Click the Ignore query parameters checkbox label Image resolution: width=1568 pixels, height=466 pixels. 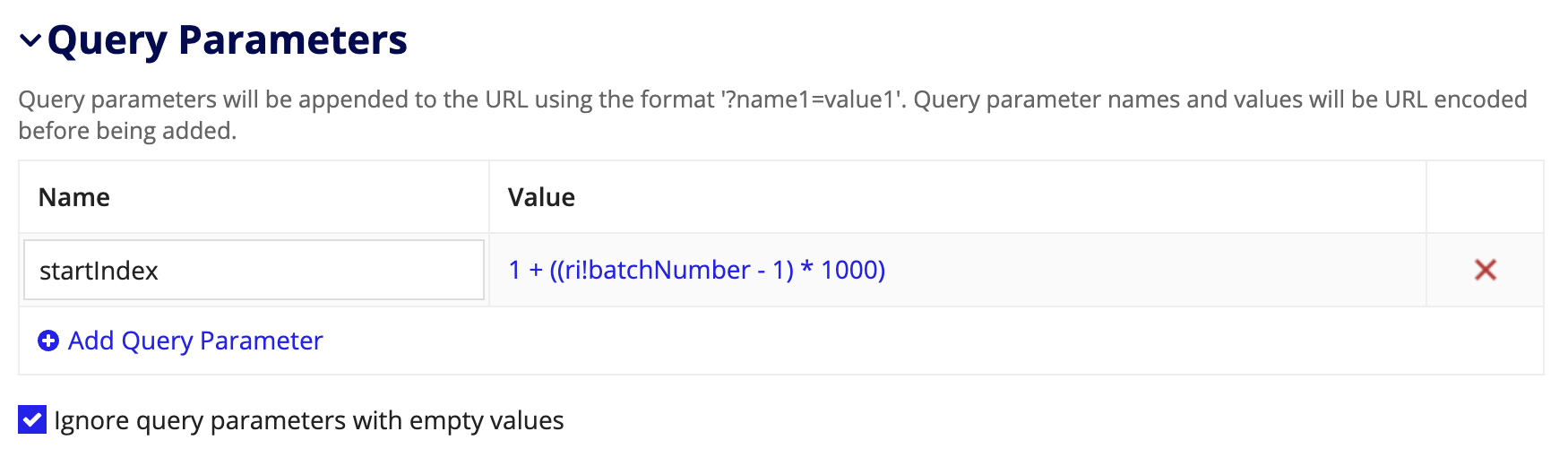tap(308, 420)
